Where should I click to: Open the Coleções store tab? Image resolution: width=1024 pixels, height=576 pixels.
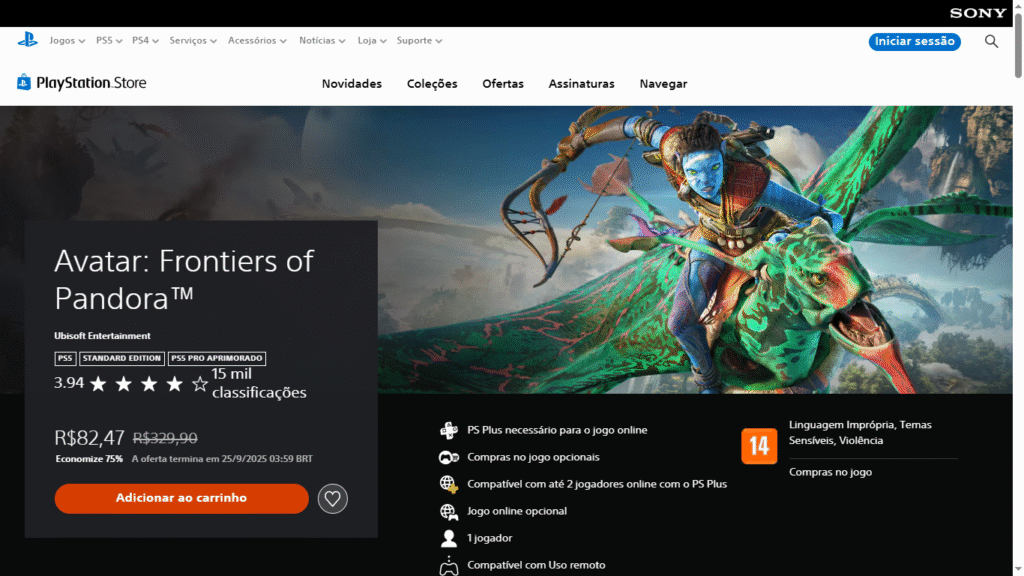click(432, 84)
